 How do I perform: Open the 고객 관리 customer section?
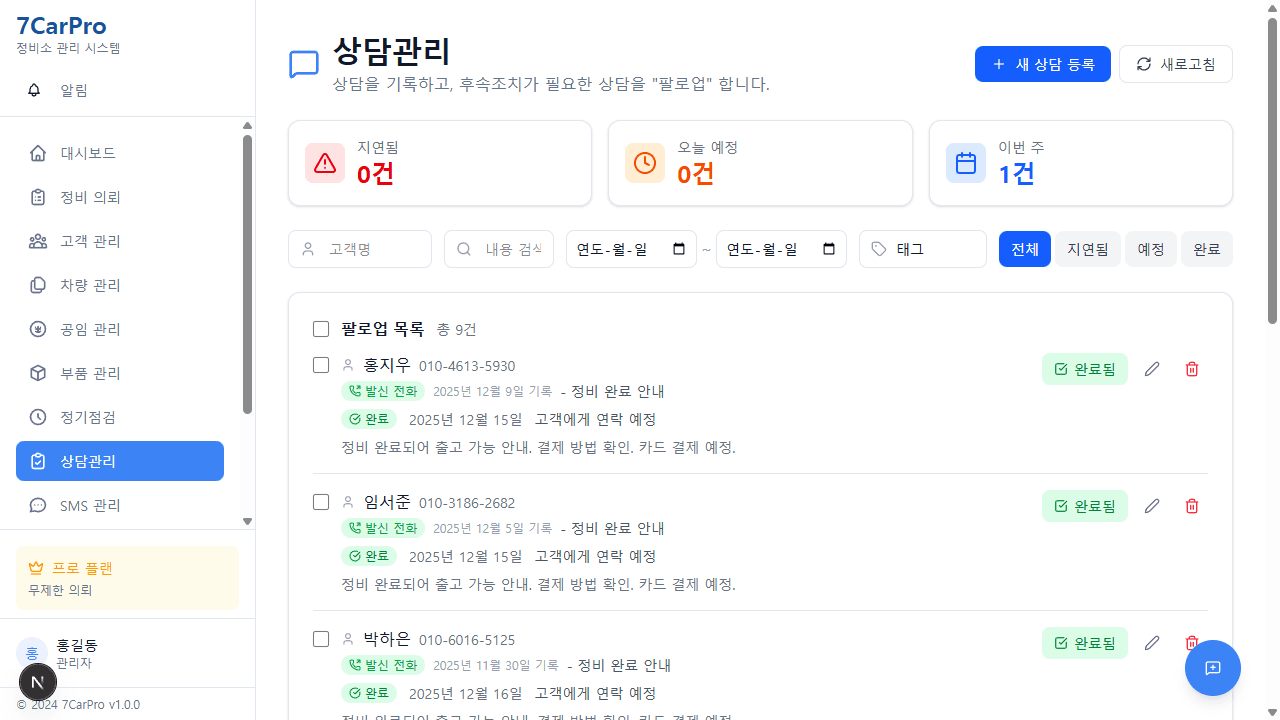[92, 240]
